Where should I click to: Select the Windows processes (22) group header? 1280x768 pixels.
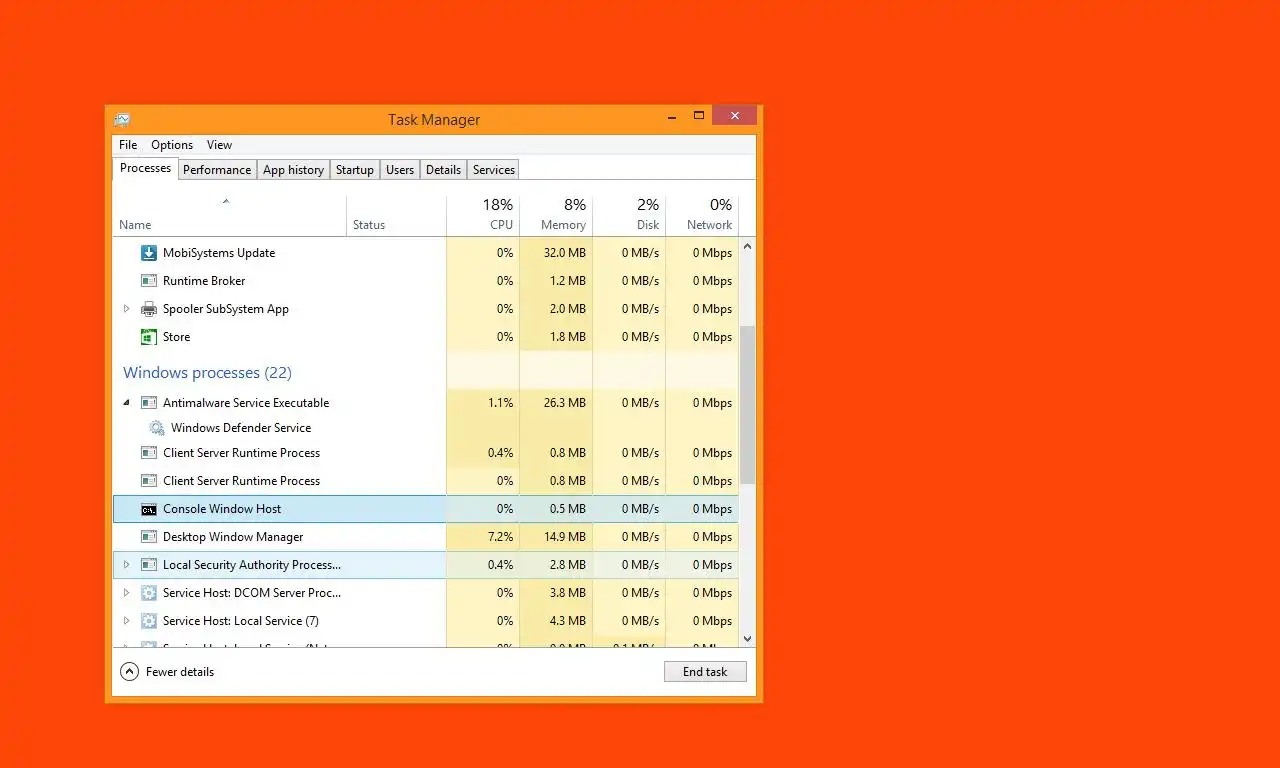(207, 373)
